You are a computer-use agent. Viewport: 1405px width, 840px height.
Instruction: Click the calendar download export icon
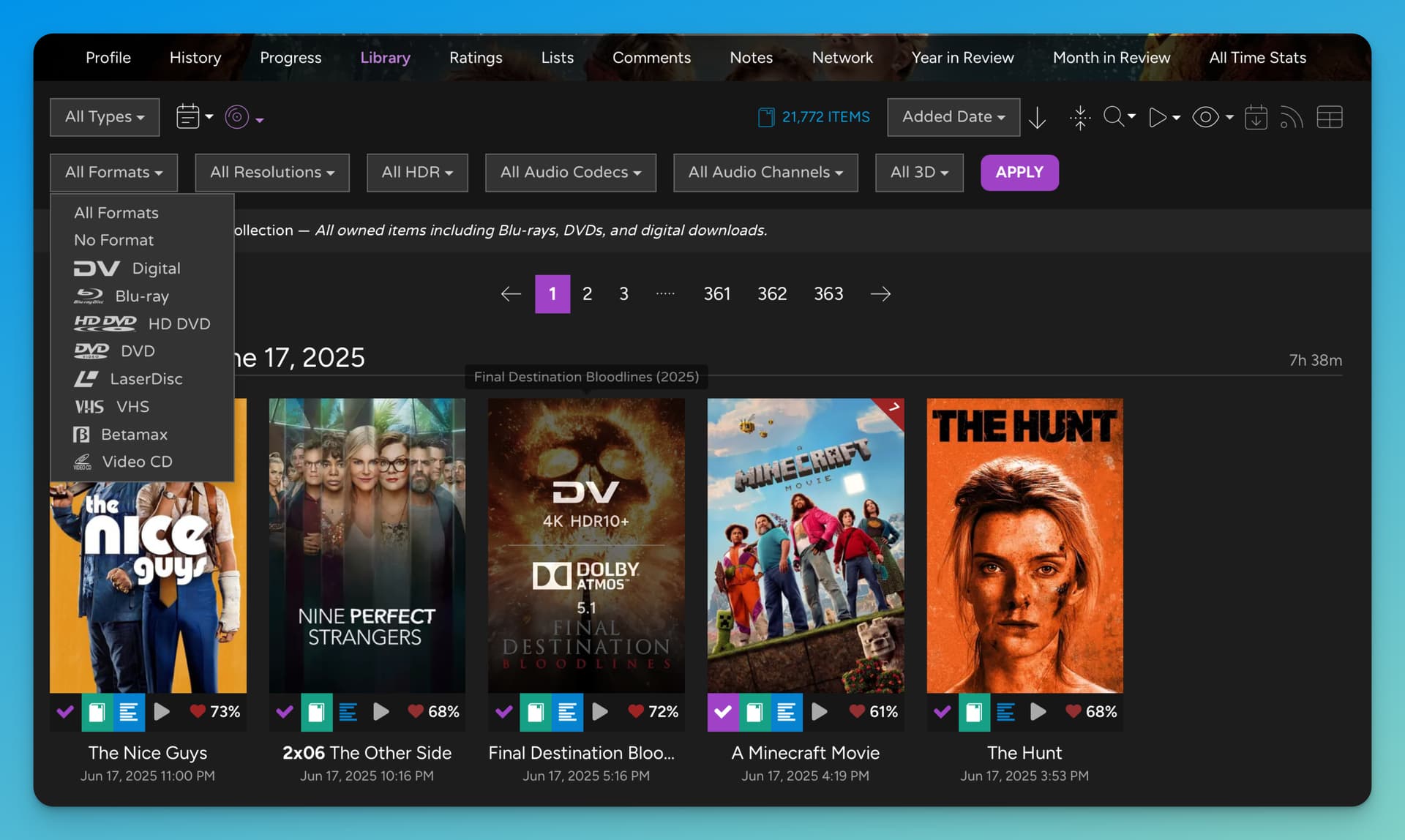click(1256, 117)
